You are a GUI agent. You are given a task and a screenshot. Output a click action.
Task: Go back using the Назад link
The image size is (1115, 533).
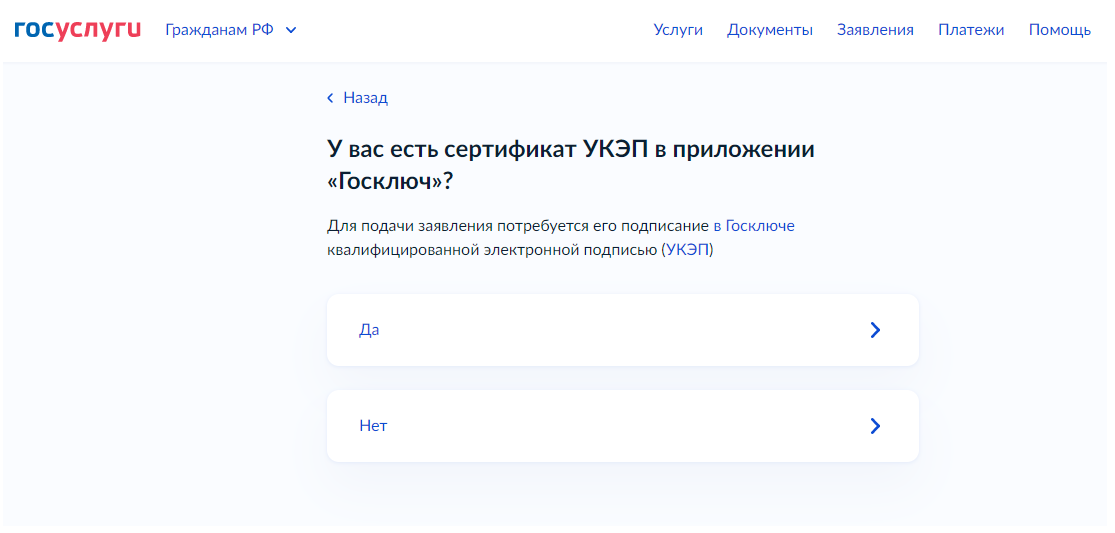pyautogui.click(x=357, y=98)
